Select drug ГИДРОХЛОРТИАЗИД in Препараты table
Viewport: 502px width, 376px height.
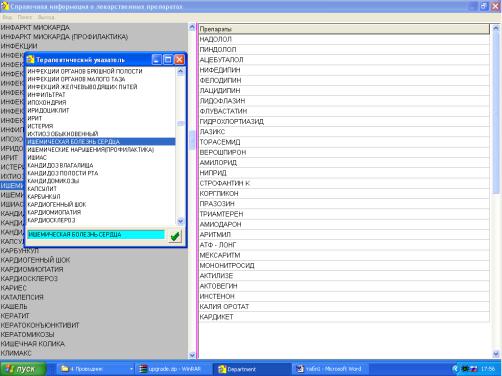(x=344, y=122)
